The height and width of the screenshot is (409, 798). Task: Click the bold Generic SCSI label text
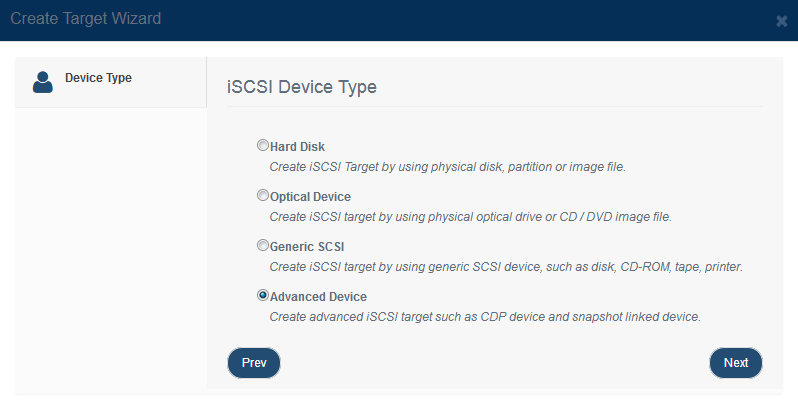coord(307,247)
